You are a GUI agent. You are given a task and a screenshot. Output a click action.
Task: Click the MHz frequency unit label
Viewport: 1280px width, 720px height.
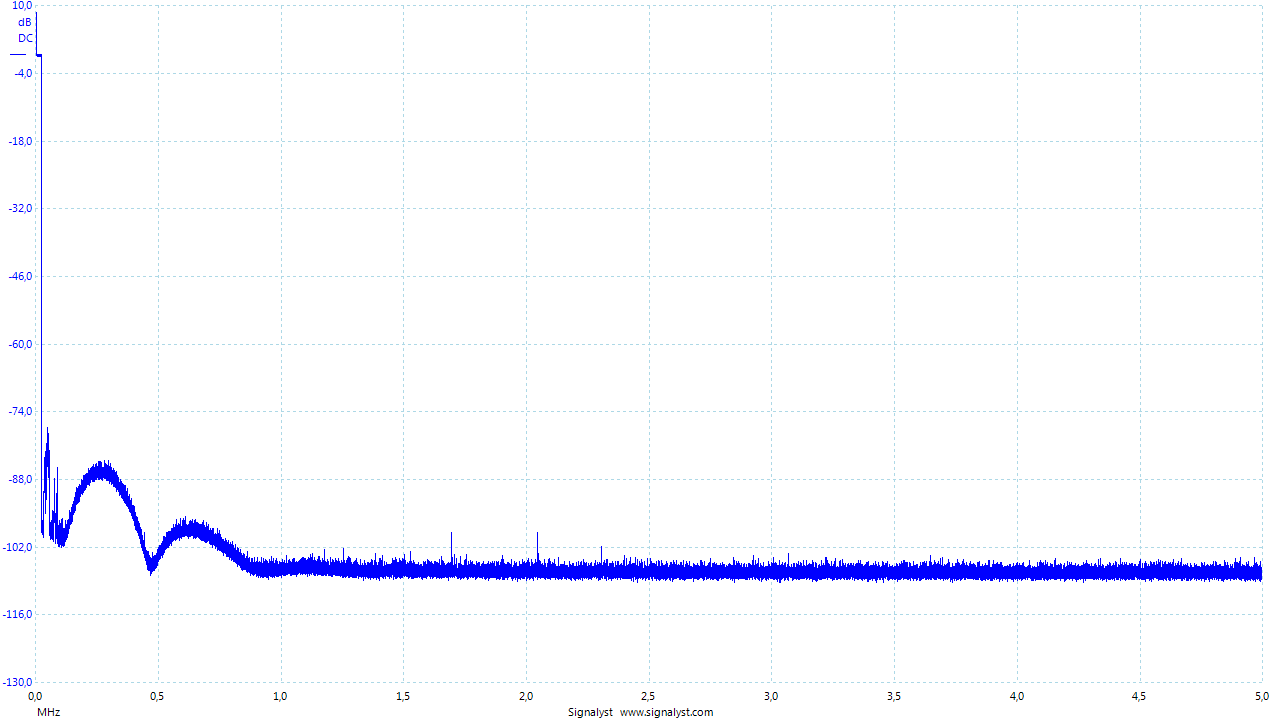(x=48, y=712)
